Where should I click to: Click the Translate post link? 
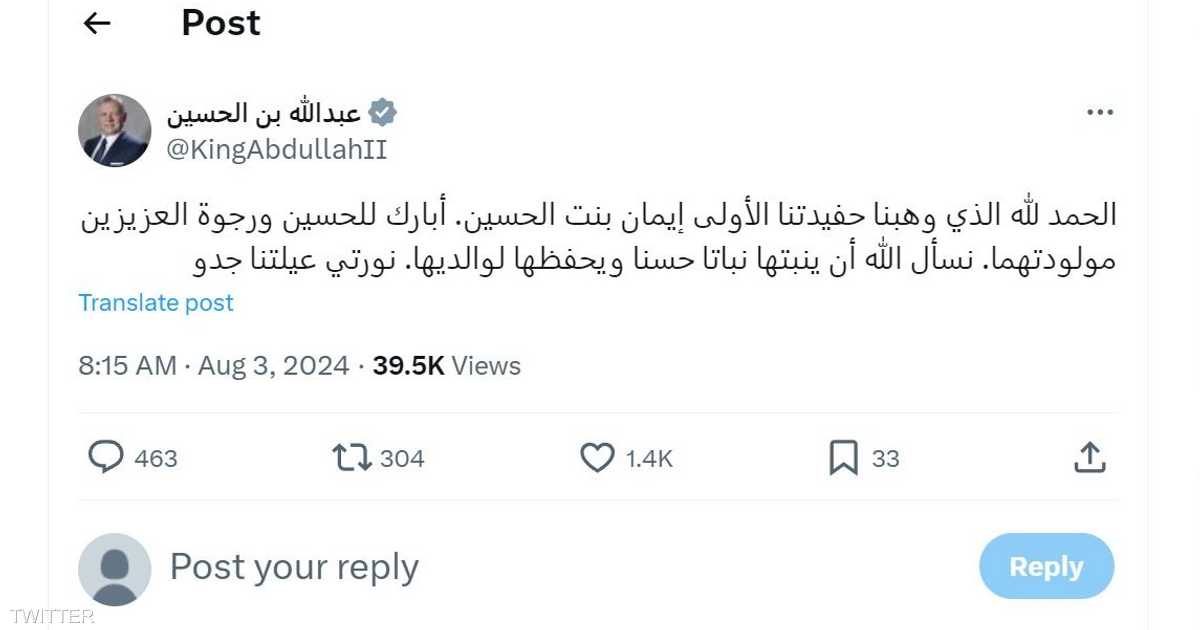[x=156, y=303]
